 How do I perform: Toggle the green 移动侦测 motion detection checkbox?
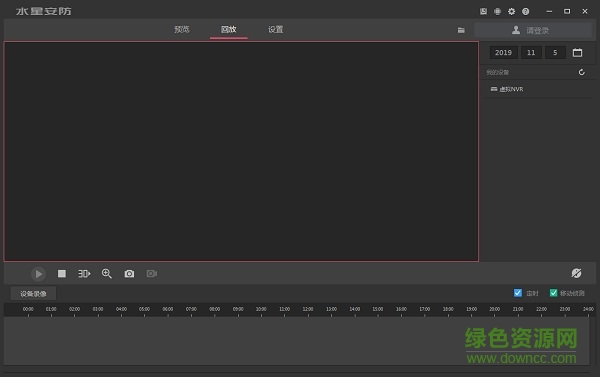(553, 293)
